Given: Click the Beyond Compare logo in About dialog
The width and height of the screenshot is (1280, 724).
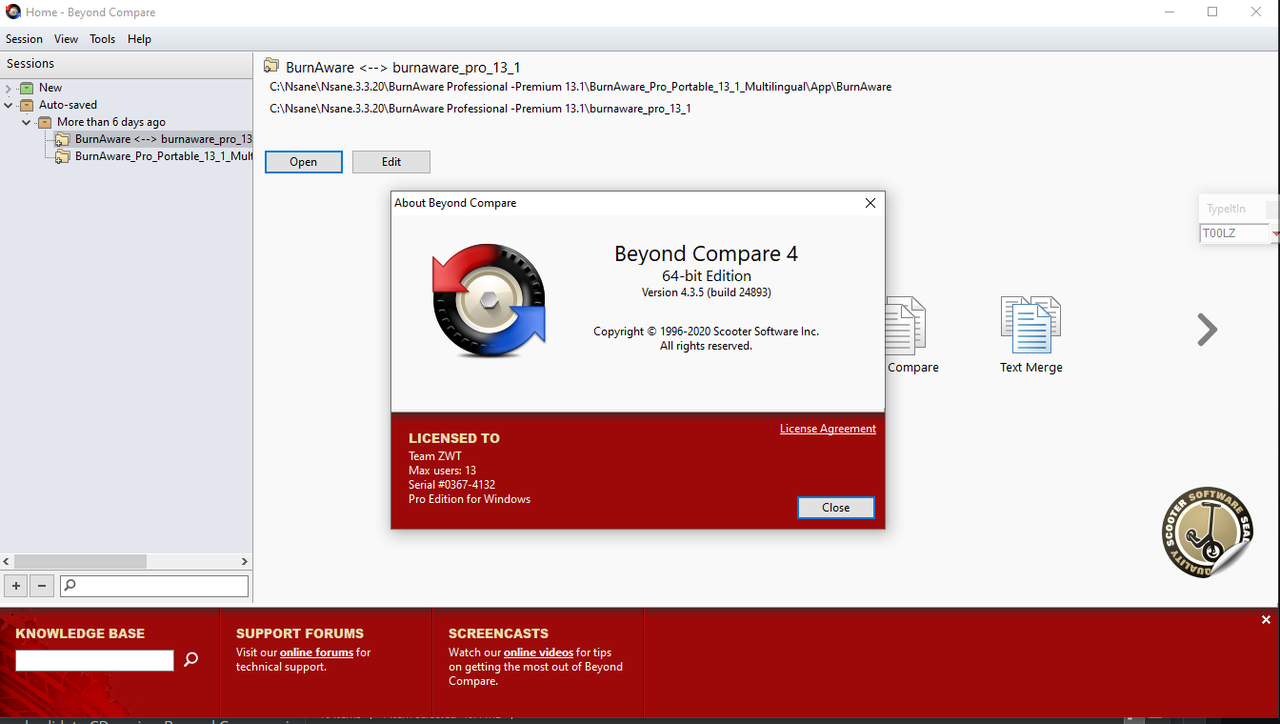Looking at the screenshot, I should [x=489, y=300].
